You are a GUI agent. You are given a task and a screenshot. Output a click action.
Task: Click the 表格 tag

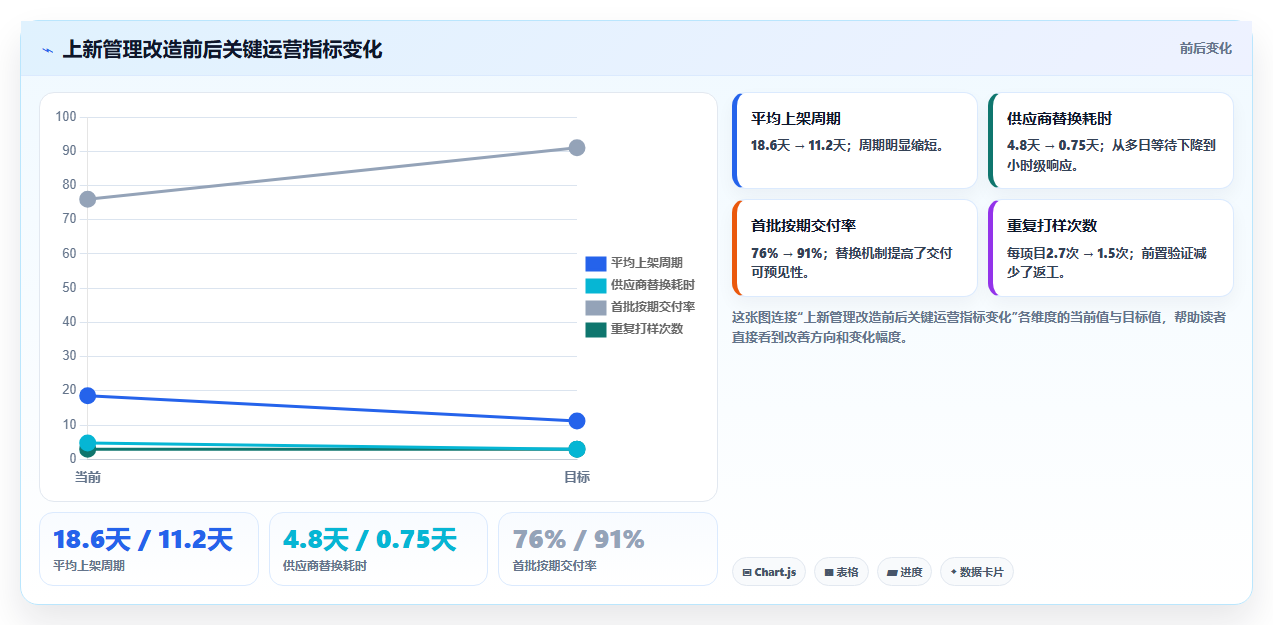(841, 572)
